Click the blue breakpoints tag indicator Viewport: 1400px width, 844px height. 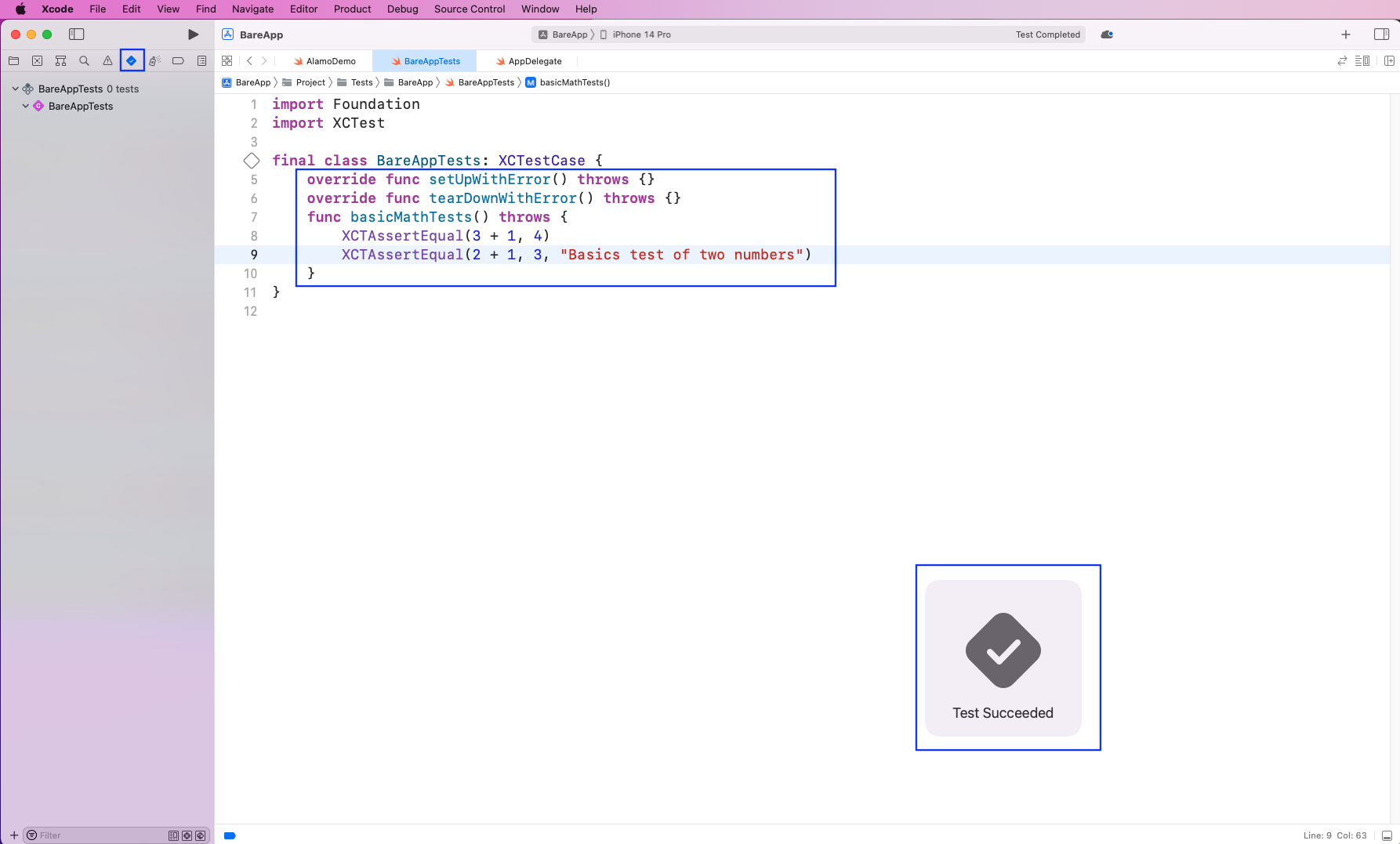click(230, 835)
